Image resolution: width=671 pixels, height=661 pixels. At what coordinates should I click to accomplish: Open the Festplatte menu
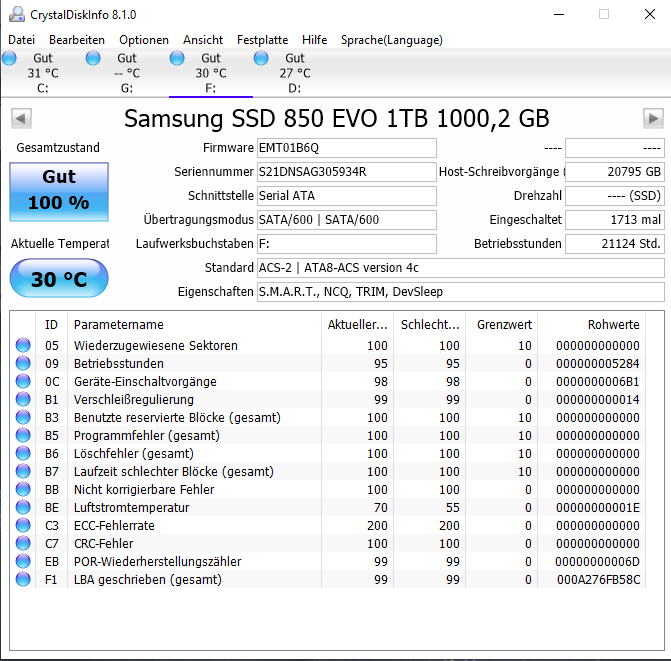coord(262,40)
